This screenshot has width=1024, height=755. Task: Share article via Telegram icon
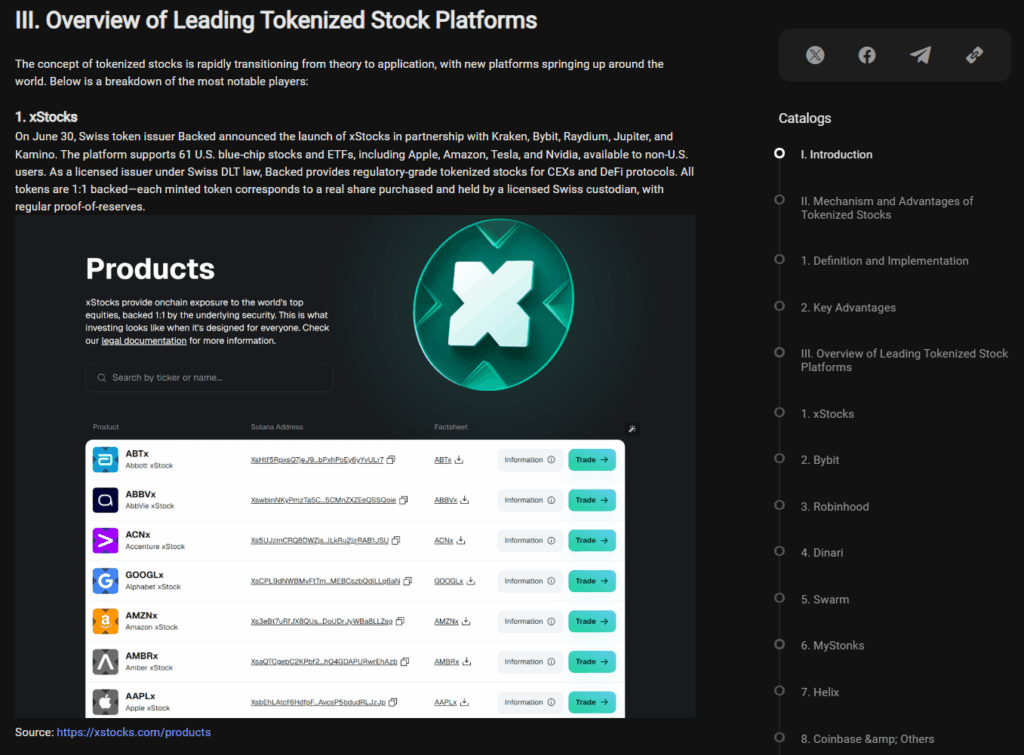point(920,55)
